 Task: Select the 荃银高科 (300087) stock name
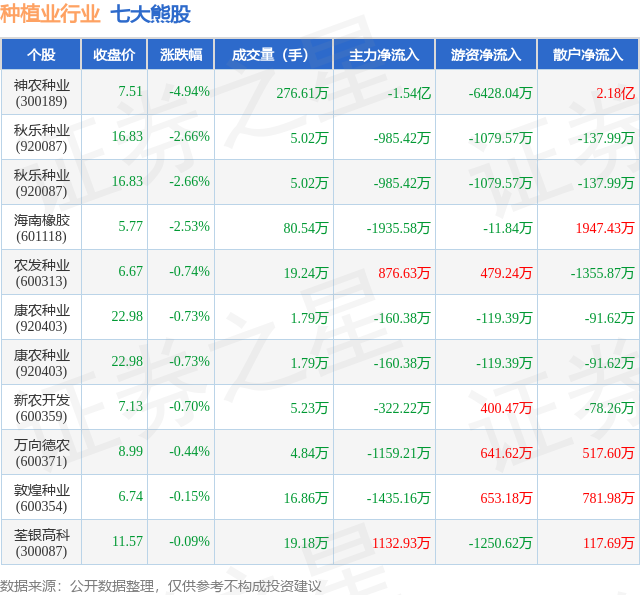click(41, 543)
